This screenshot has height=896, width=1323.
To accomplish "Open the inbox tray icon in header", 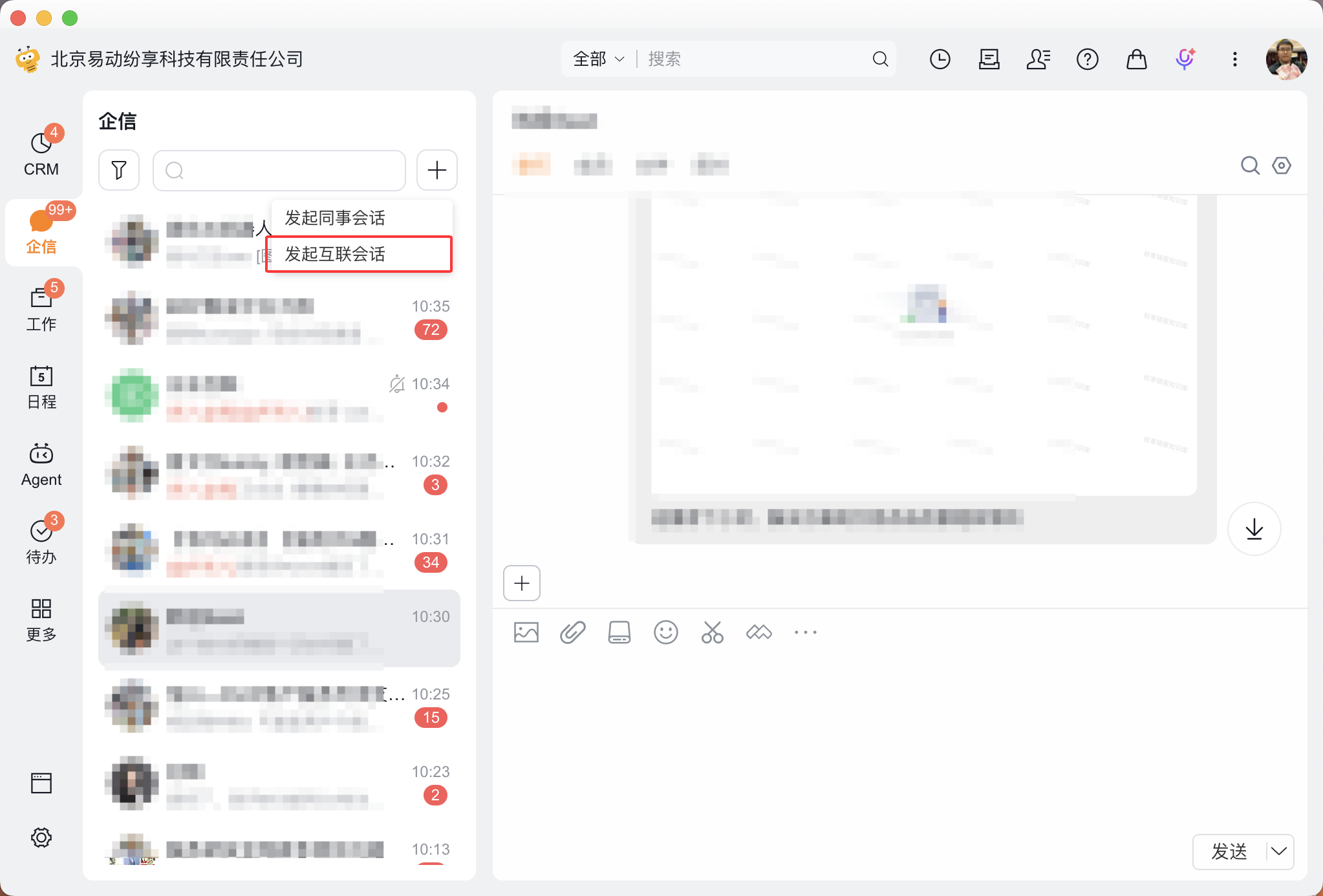I will point(989,59).
